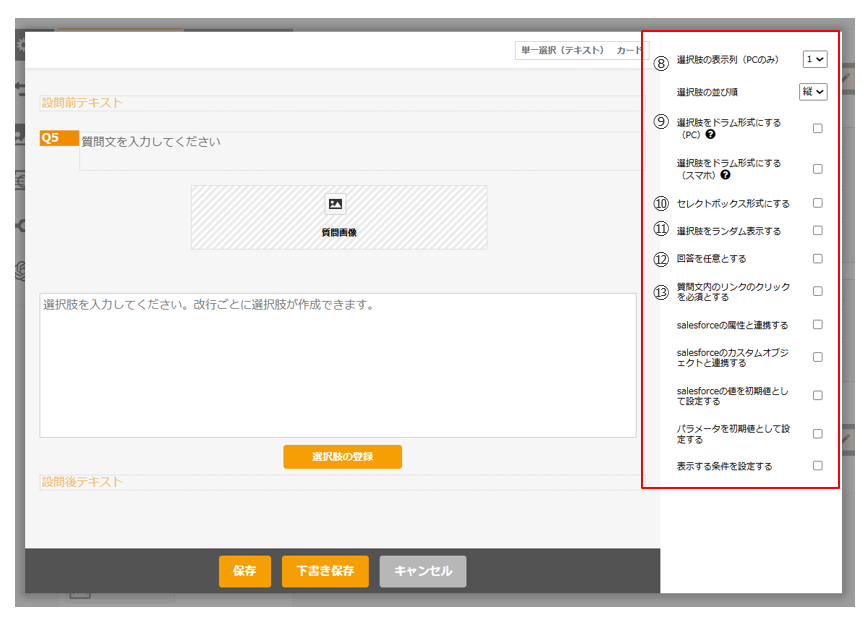868x621 pixels.
Task: Click the question text input for Q5
Action: (362, 151)
